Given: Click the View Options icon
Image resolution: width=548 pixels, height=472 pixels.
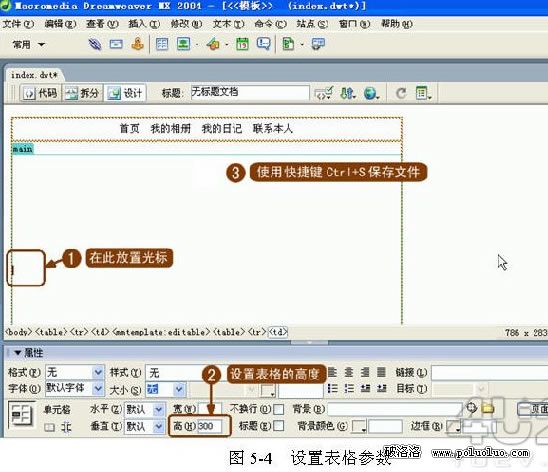Looking at the screenshot, I should coord(423,93).
